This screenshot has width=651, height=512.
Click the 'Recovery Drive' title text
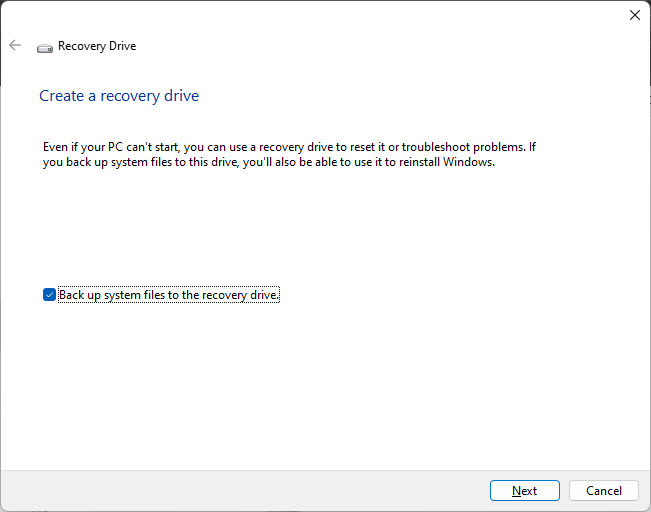coord(97,46)
